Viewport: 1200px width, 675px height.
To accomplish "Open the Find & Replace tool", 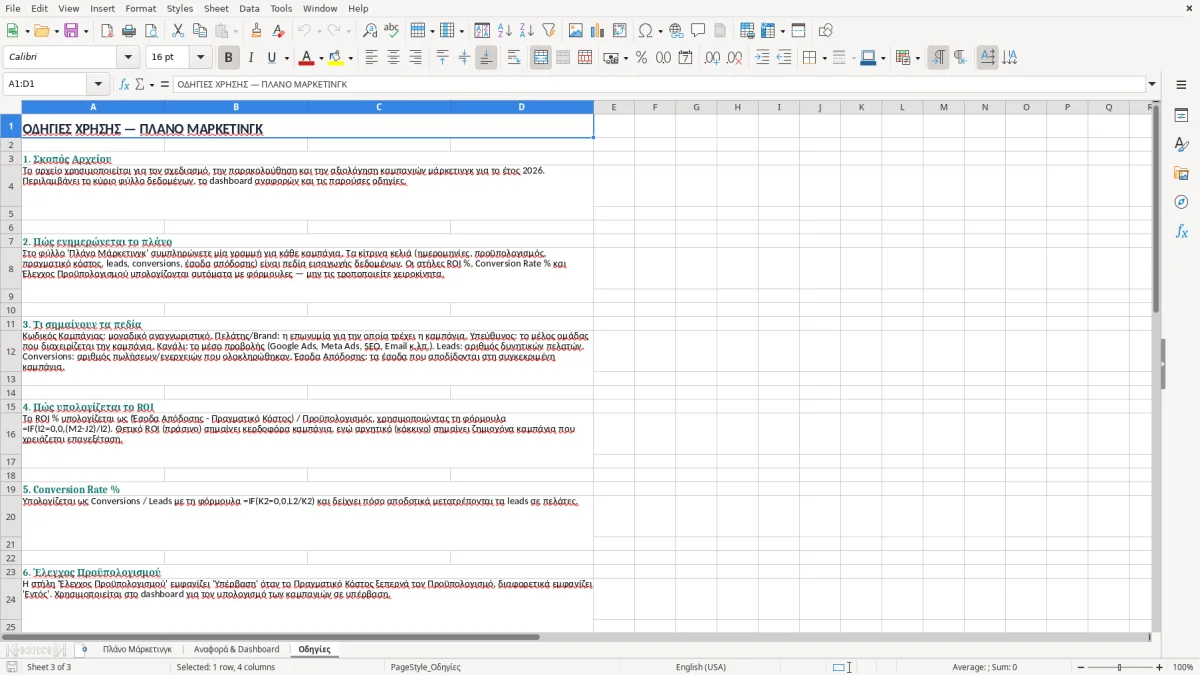I will tap(370, 31).
